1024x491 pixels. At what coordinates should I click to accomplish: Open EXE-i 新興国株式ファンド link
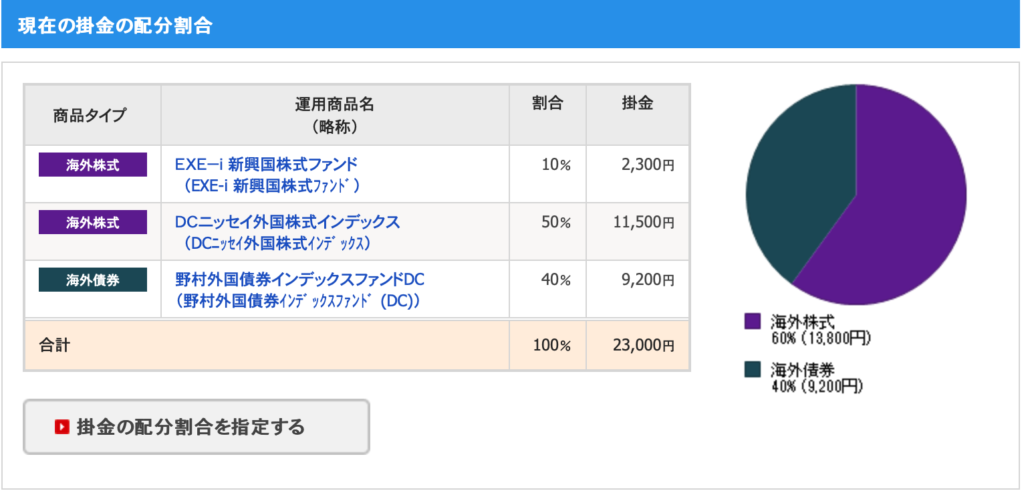(267, 163)
